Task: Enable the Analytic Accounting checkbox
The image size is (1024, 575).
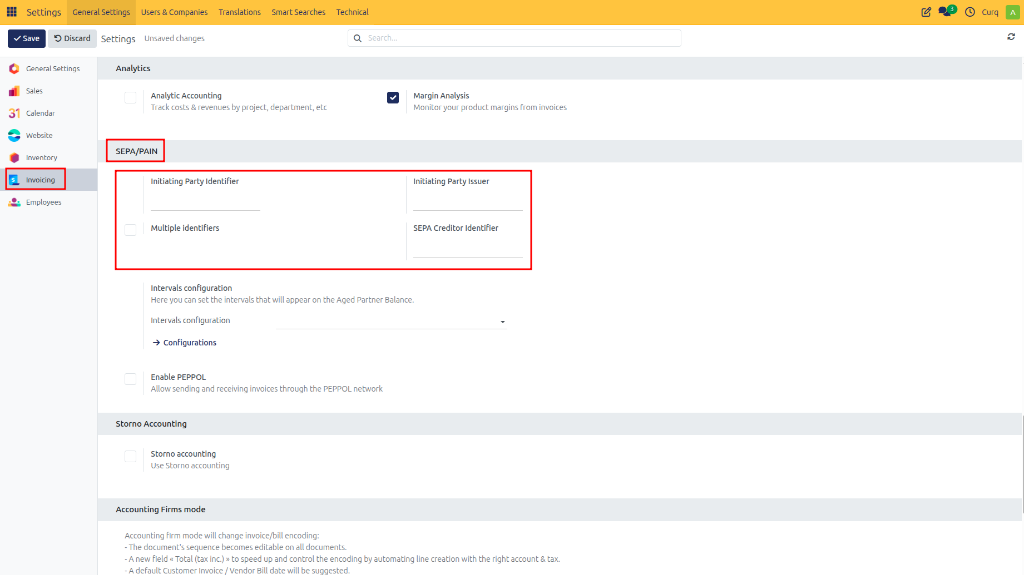Action: tap(131, 97)
